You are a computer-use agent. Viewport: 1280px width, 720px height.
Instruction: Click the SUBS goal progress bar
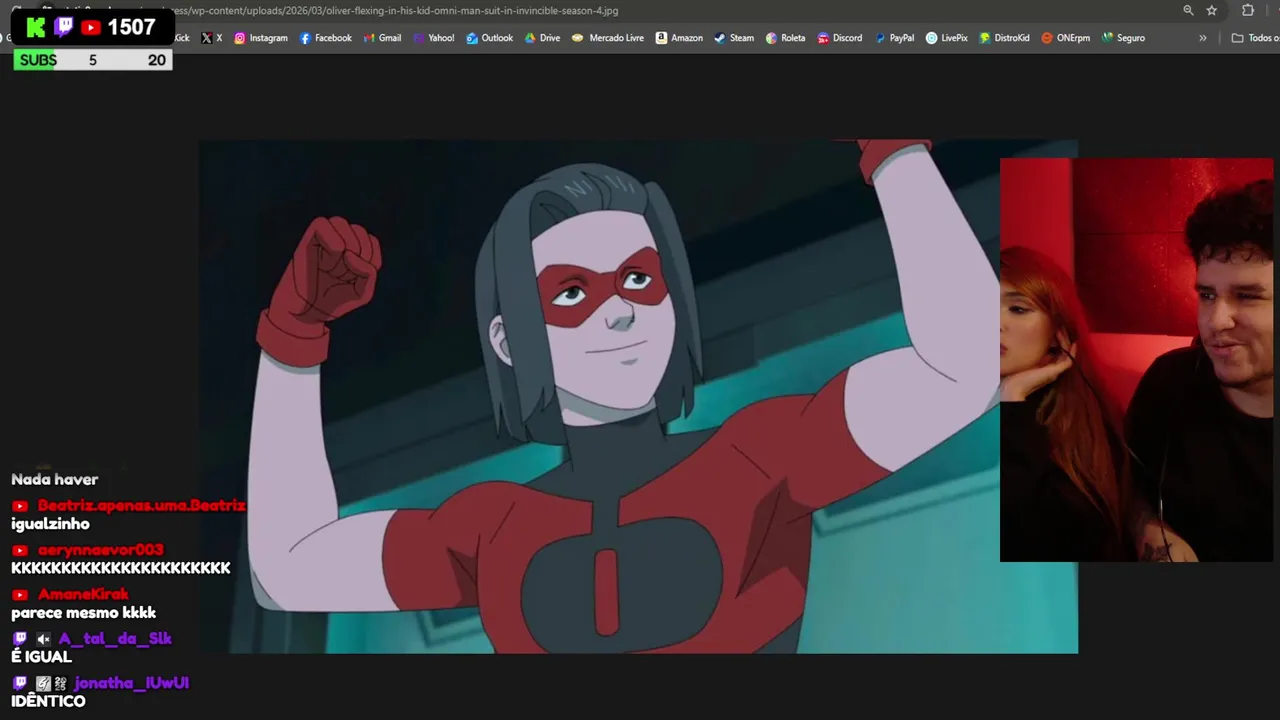(93, 60)
